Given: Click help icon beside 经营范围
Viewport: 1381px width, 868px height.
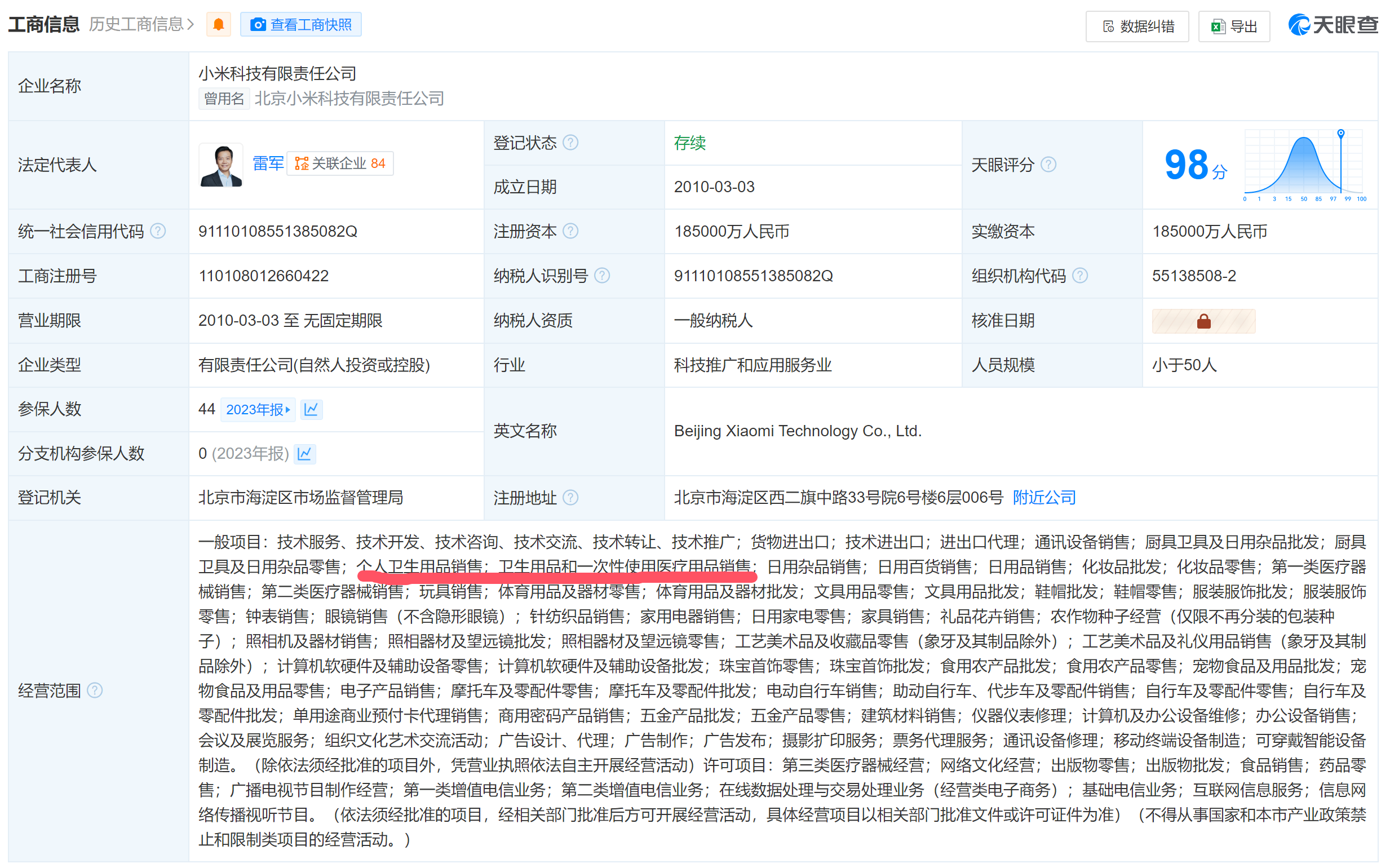Looking at the screenshot, I should 95,691.
